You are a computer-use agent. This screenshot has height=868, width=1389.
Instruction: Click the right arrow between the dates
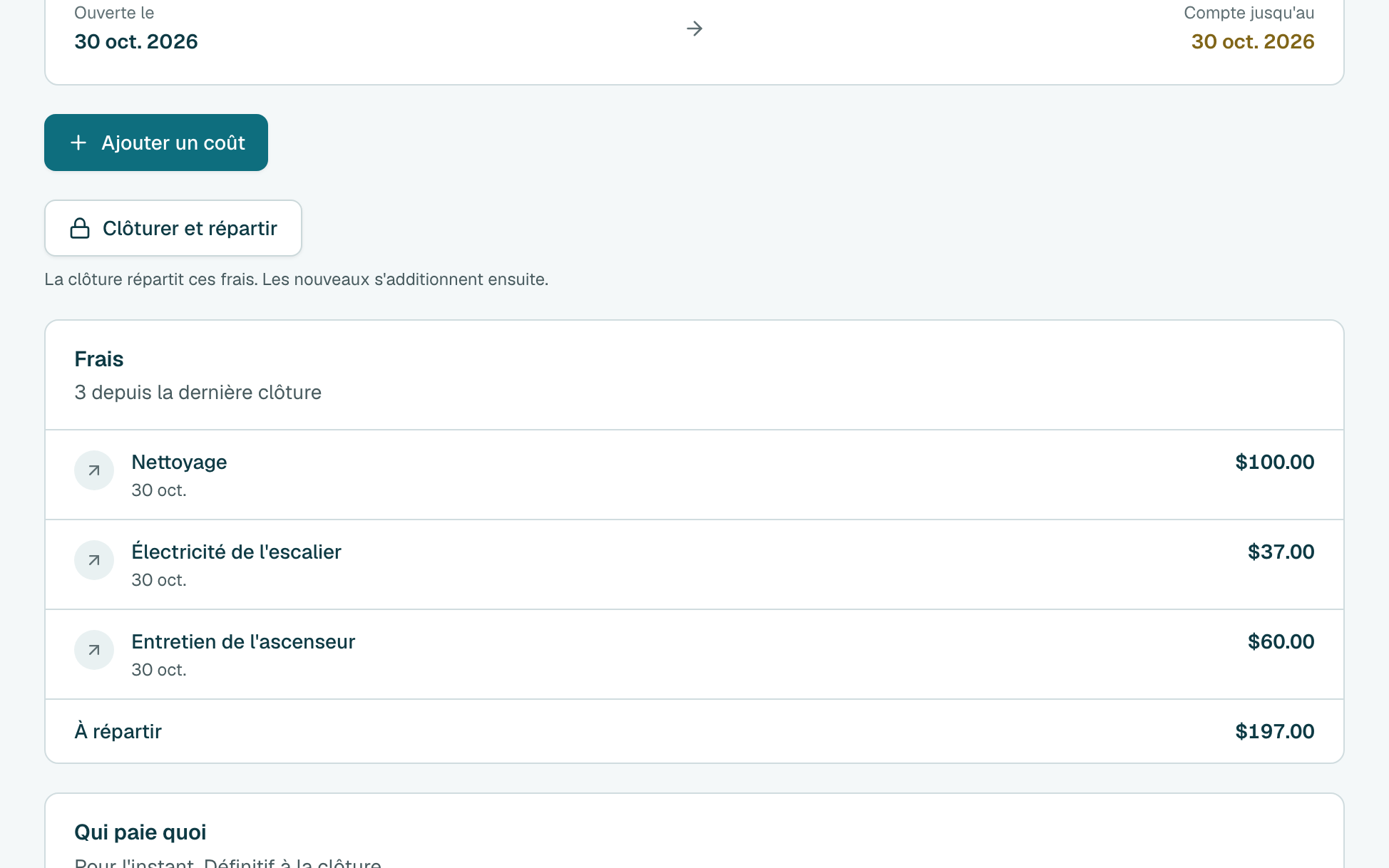point(694,29)
